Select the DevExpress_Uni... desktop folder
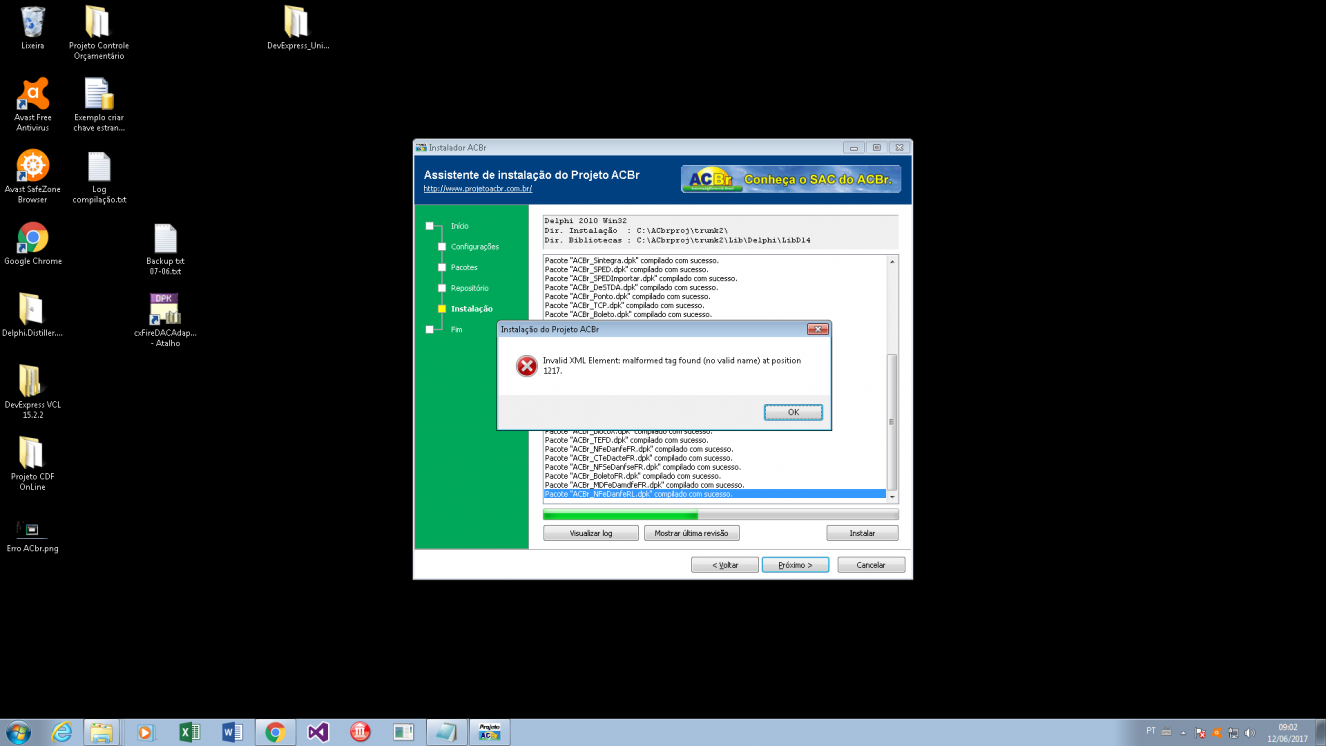 pyautogui.click(x=297, y=27)
